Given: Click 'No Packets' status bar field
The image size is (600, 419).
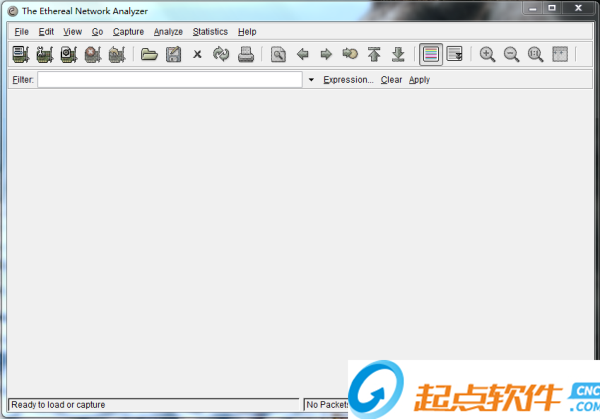Looking at the screenshot, I should [326, 404].
